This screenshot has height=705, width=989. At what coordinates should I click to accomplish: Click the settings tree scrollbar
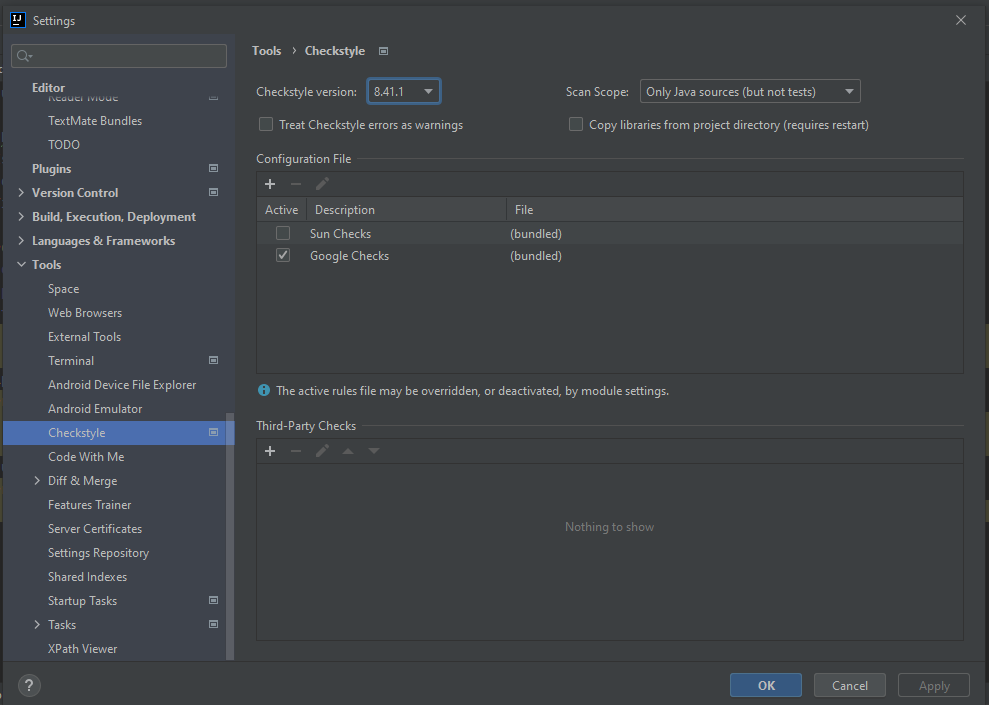click(230, 536)
